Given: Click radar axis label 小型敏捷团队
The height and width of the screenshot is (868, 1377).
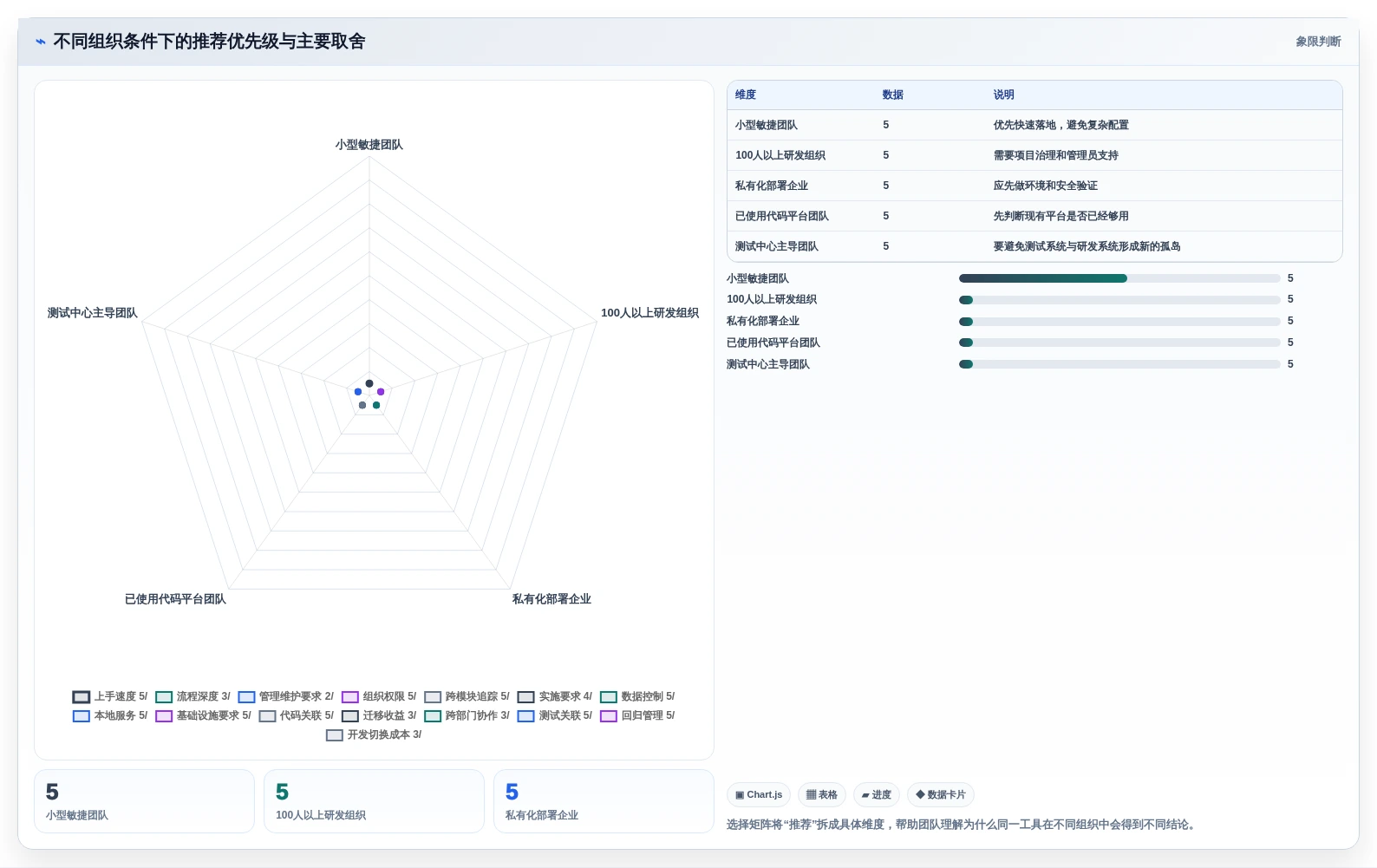Looking at the screenshot, I should tap(369, 145).
